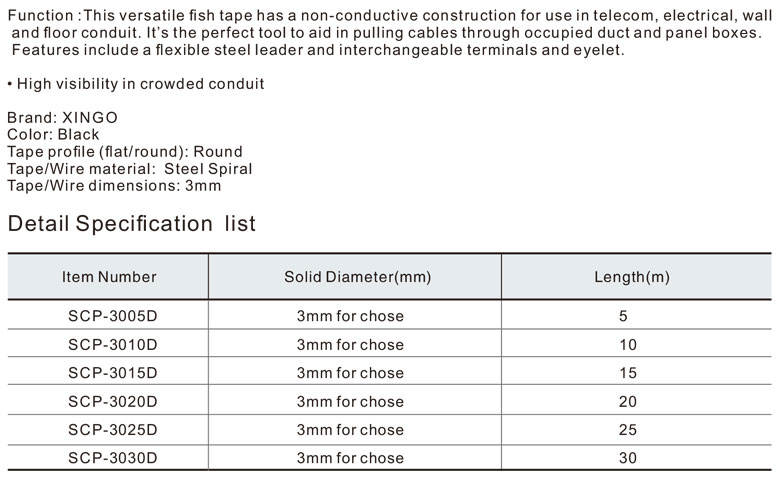Image resolution: width=780 pixels, height=484 pixels.
Task: Click the diameter cell for SCP-3020D
Action: 350,402
